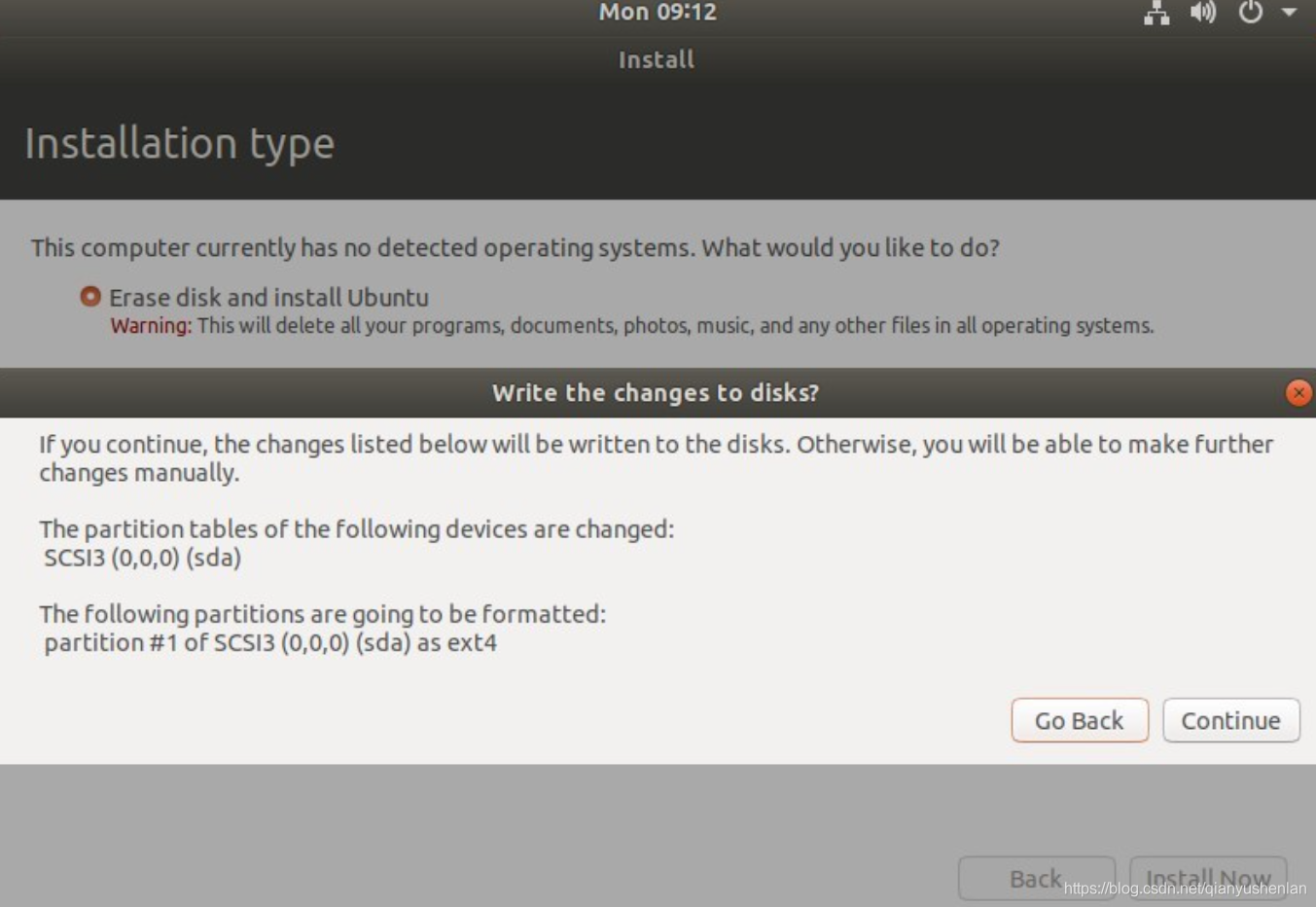The height and width of the screenshot is (907, 1316).
Task: Click 'If you continue, the changes listed below' text
Action: coord(656,457)
